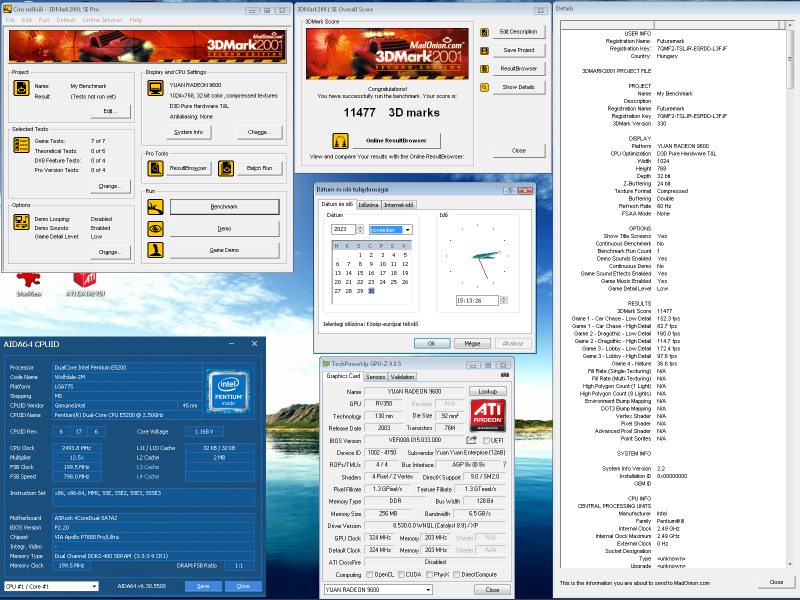Click the Project icon in 3DMark2001 window

point(21,88)
